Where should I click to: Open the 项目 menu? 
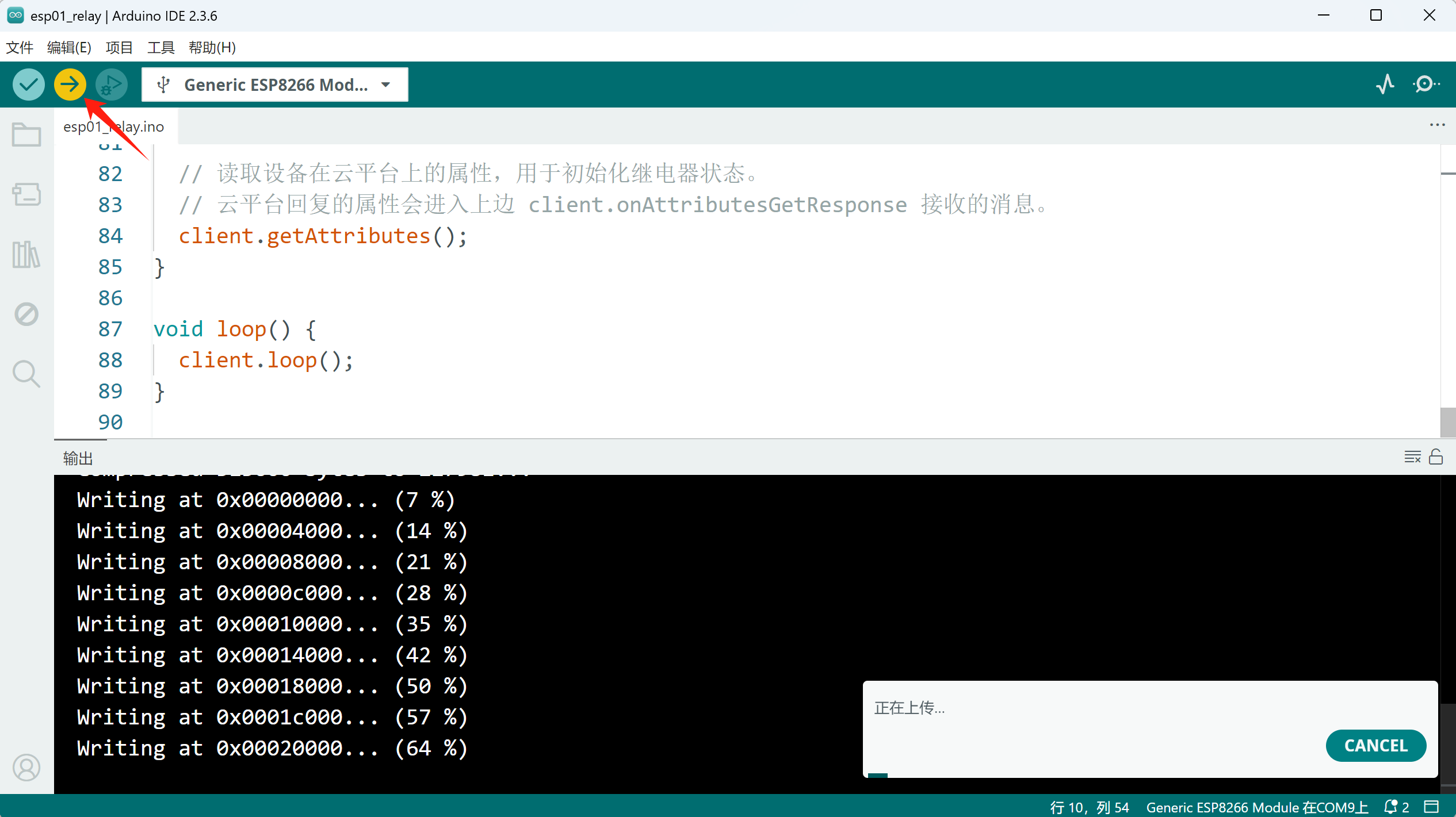point(119,48)
